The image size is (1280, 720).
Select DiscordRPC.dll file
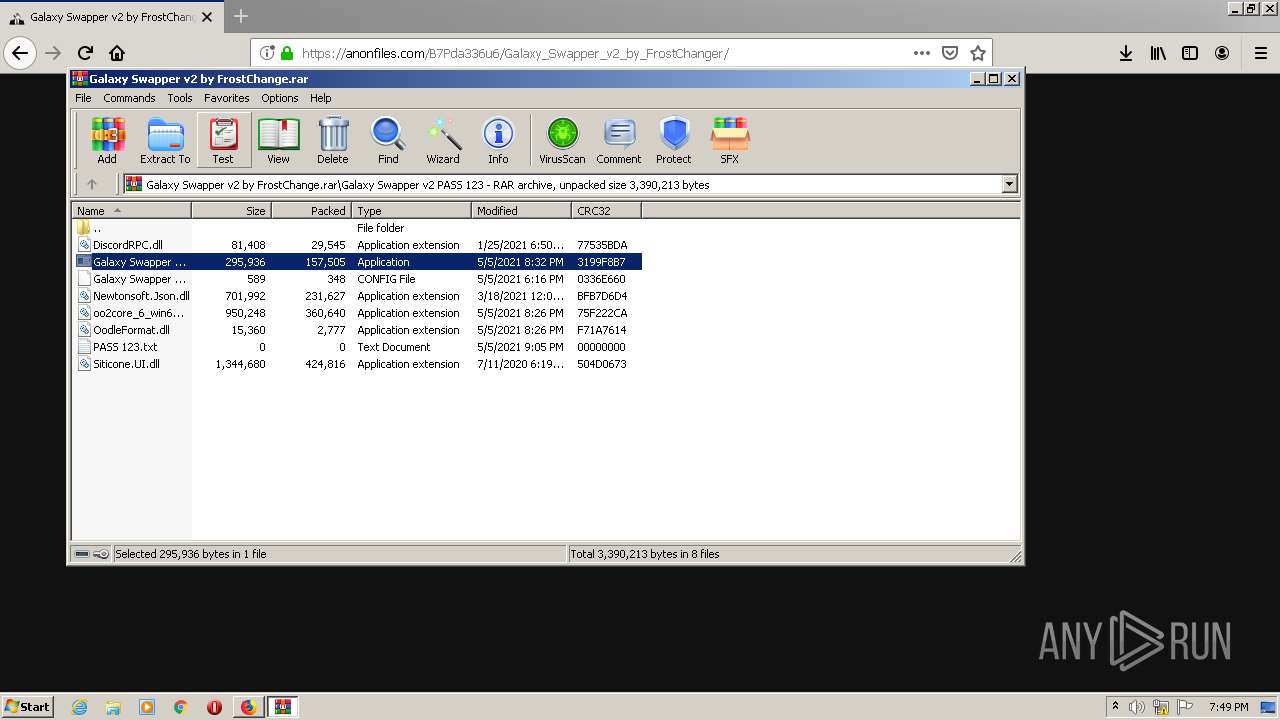(x=357, y=245)
